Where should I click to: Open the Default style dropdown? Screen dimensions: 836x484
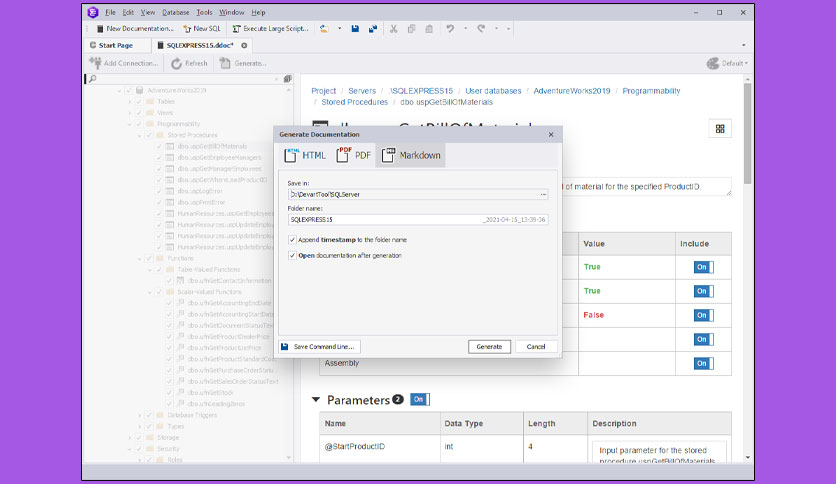tap(727, 63)
